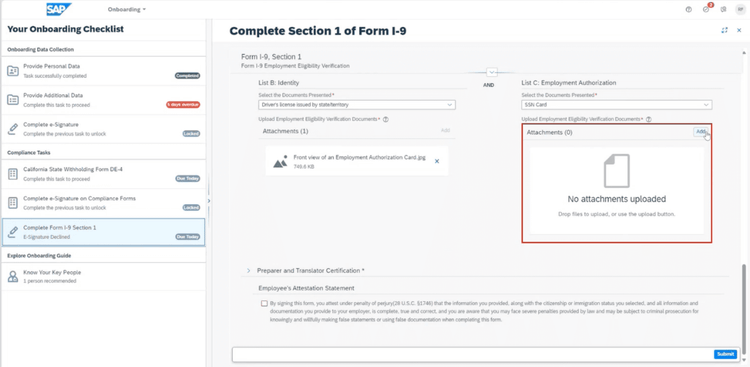The width and height of the screenshot is (750, 367).
Task: Check the Employee's Attestation Statement checkbox
Action: pyautogui.click(x=265, y=303)
